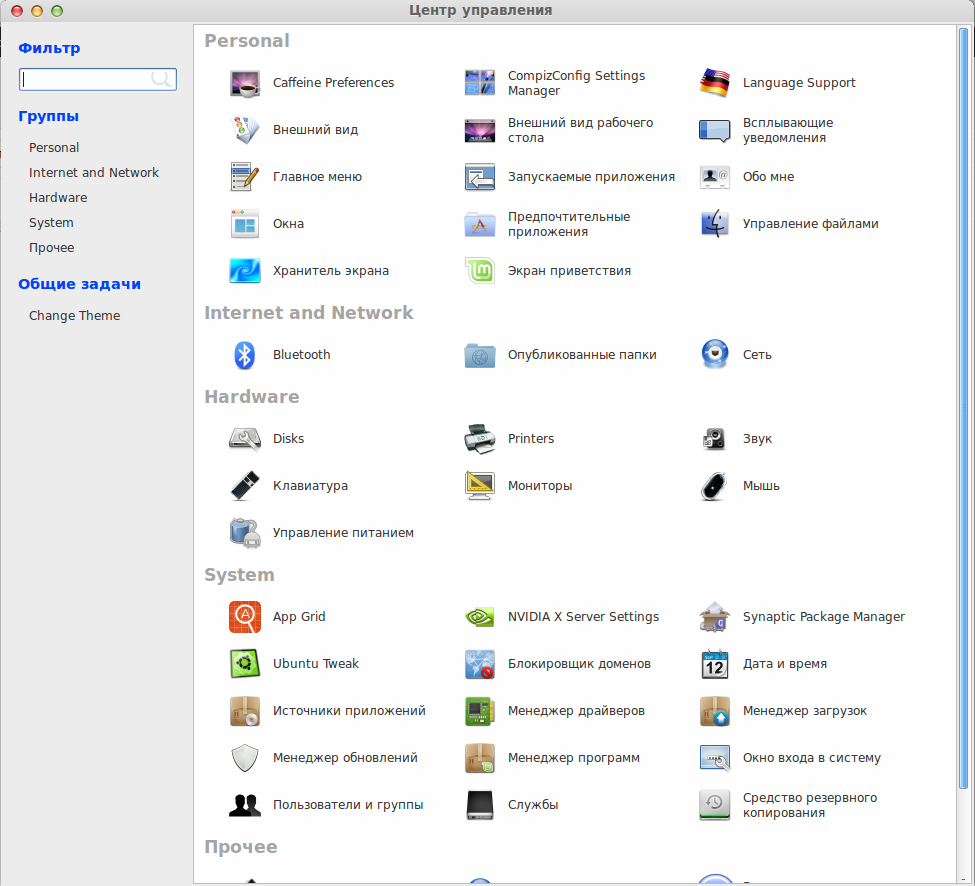Click the vertical scrollbar handle
This screenshot has height=886, width=975.
click(x=964, y=408)
